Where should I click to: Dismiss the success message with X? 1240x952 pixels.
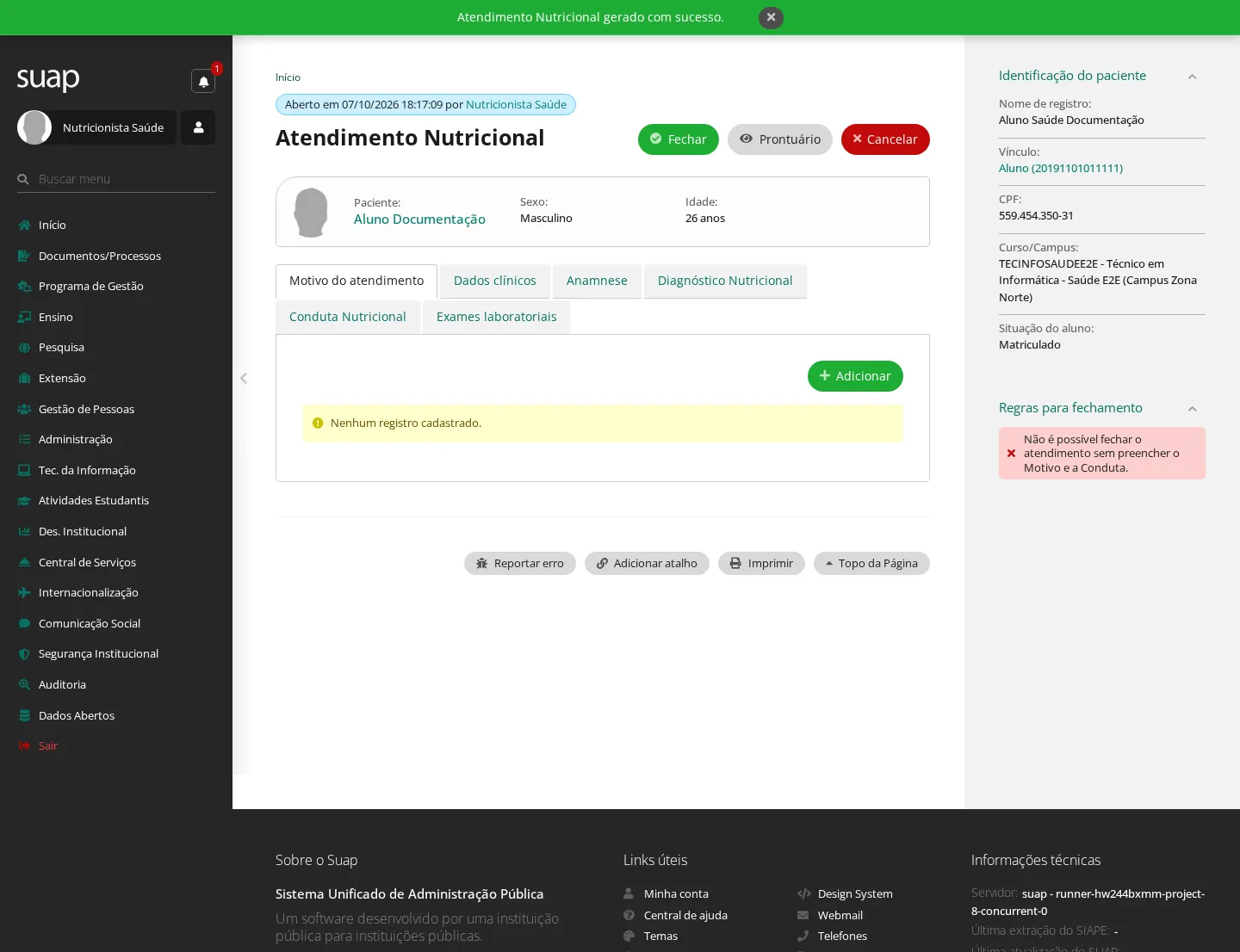[x=771, y=17]
